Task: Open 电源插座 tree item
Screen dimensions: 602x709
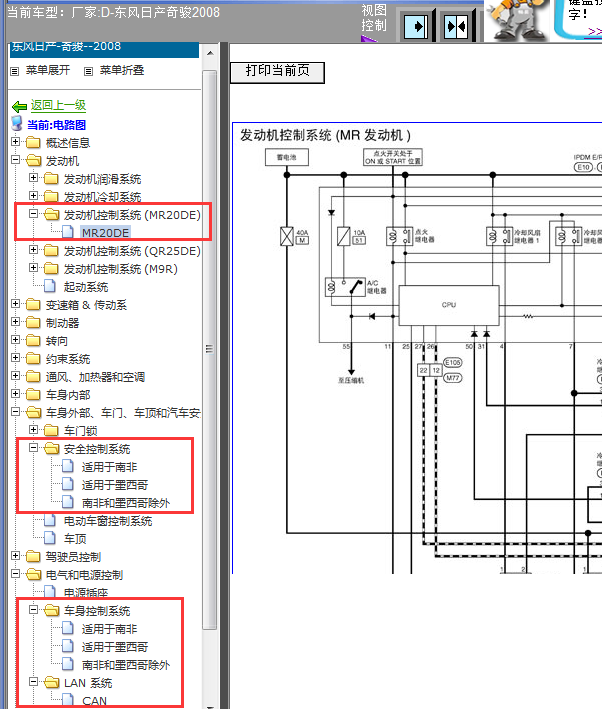Action: click(85, 592)
